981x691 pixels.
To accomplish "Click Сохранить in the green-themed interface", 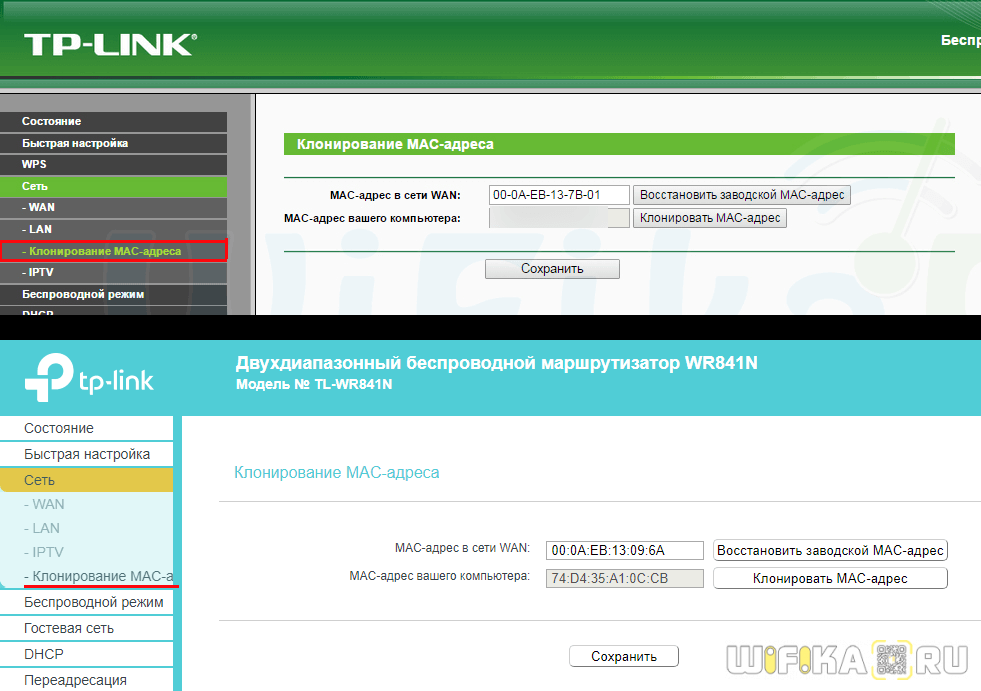I will (x=552, y=269).
